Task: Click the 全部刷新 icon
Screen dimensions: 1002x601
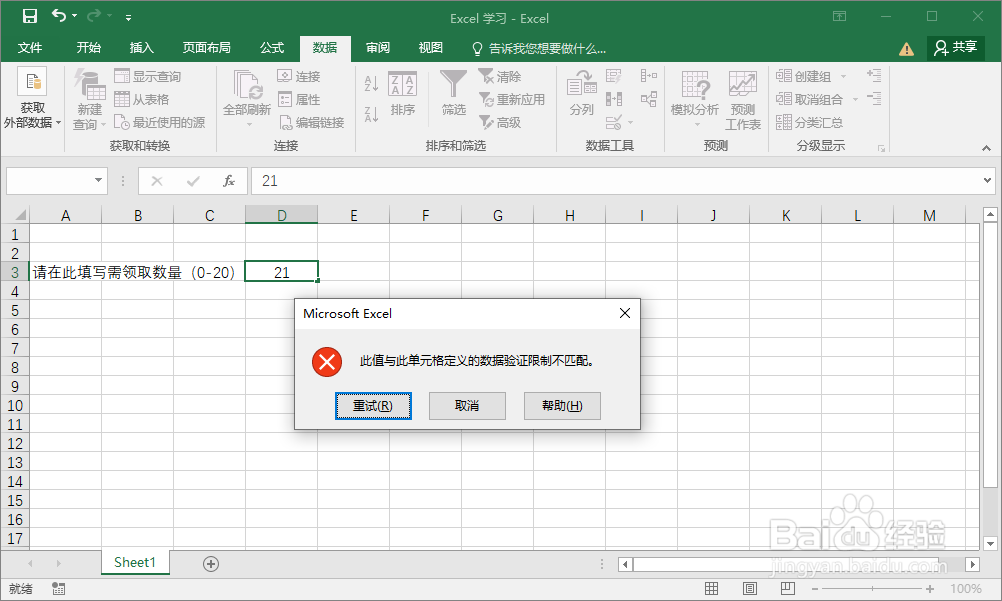Action: coord(247,85)
